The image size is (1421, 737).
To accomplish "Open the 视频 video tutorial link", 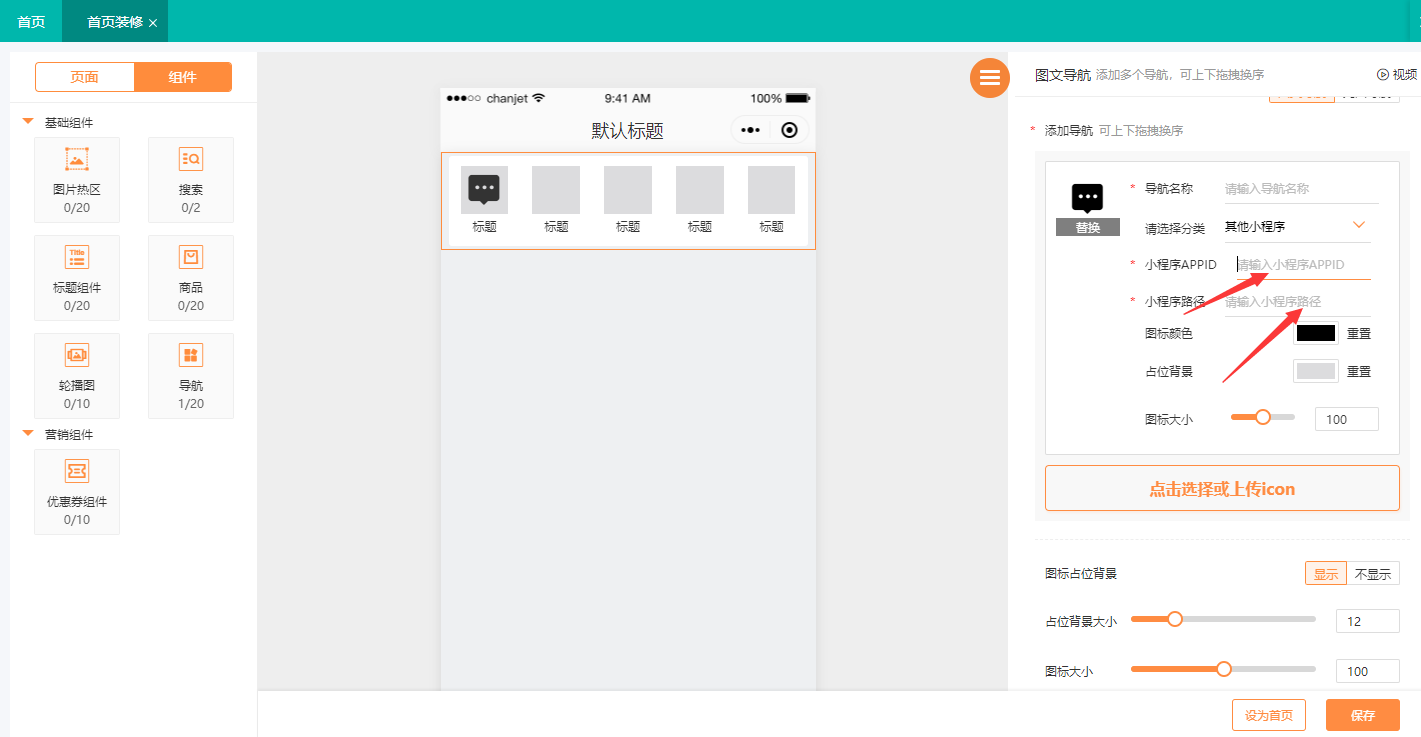I will click(1397, 74).
